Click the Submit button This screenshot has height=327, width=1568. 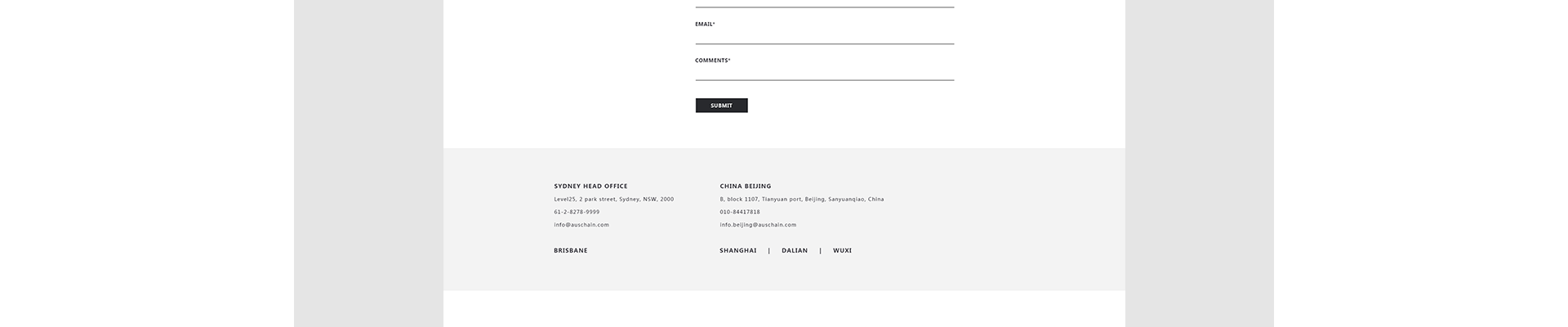coord(721,105)
